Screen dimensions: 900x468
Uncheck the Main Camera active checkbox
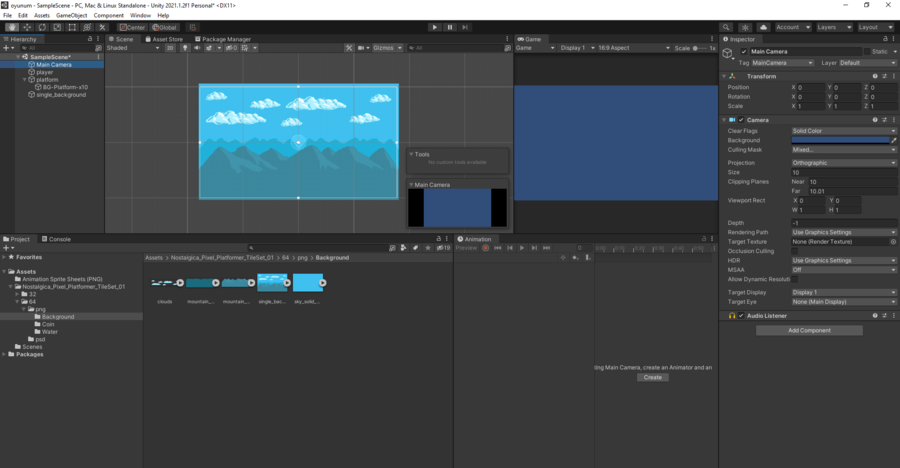pyautogui.click(x=744, y=51)
